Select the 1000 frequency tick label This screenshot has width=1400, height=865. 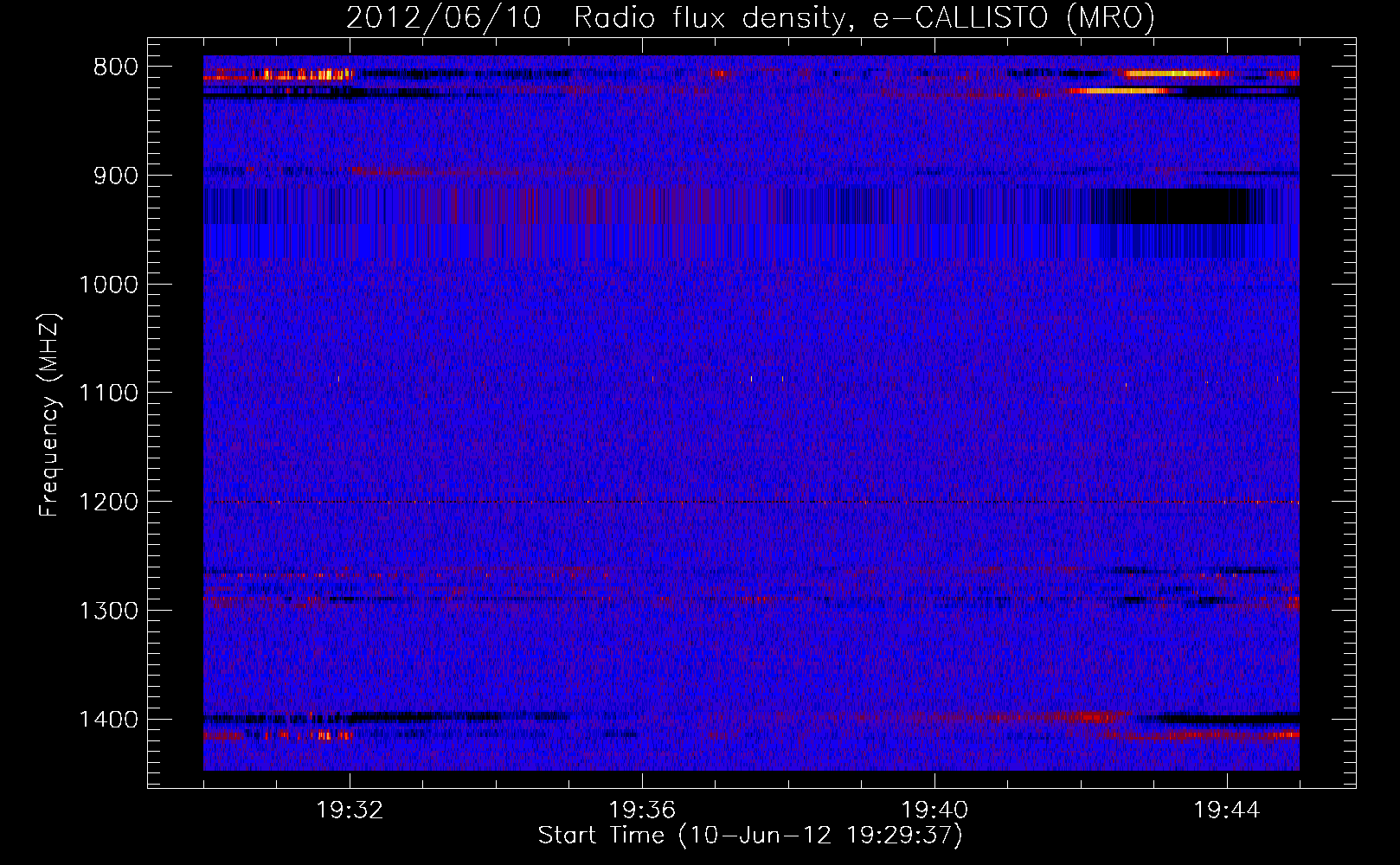pos(108,285)
